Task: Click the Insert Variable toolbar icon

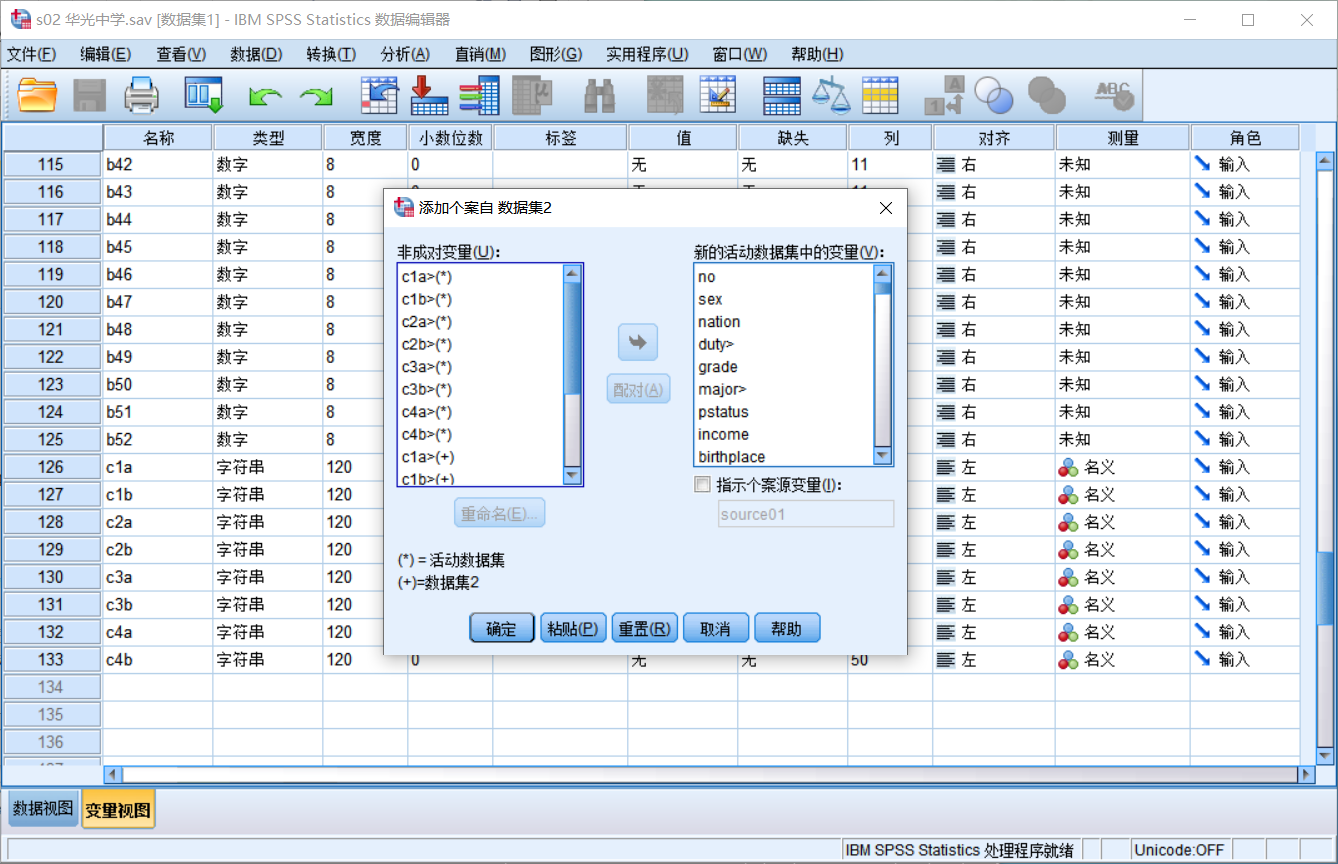Action: pos(717,95)
